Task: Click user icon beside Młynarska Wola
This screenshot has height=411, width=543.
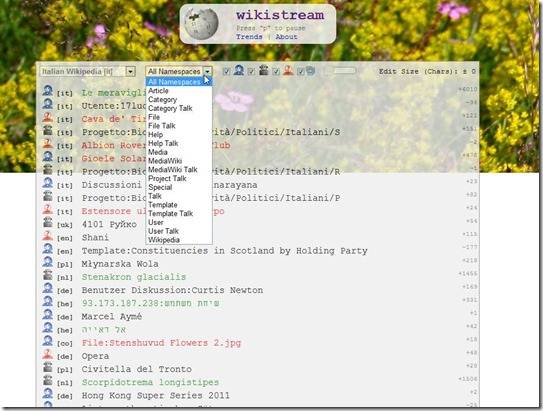Action: click(47, 262)
